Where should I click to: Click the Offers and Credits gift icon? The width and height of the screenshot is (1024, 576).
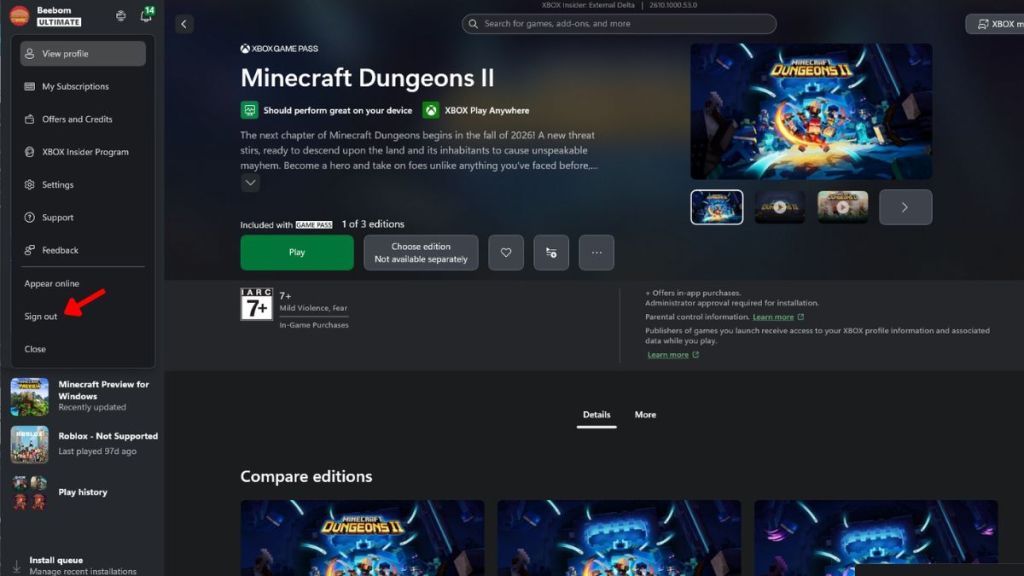coord(29,119)
